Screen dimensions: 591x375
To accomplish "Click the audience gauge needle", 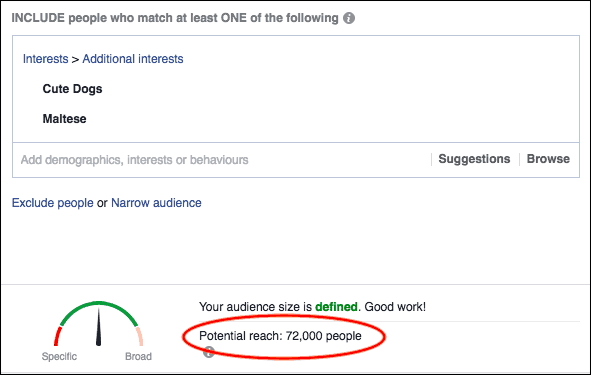I will 99,327.
